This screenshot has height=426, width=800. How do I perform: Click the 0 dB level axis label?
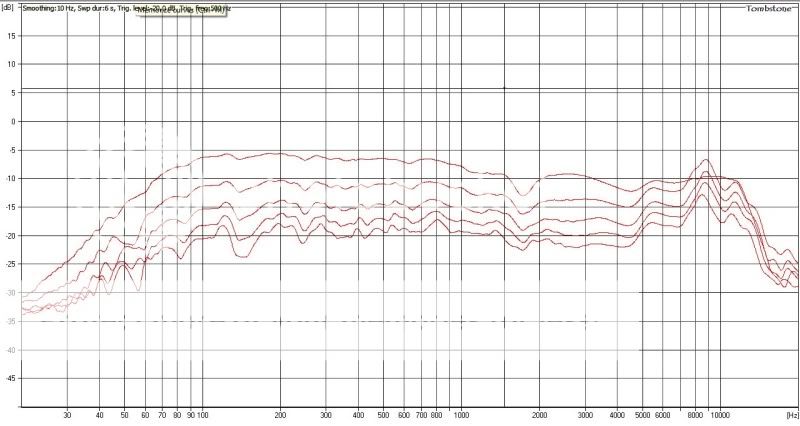(14, 121)
